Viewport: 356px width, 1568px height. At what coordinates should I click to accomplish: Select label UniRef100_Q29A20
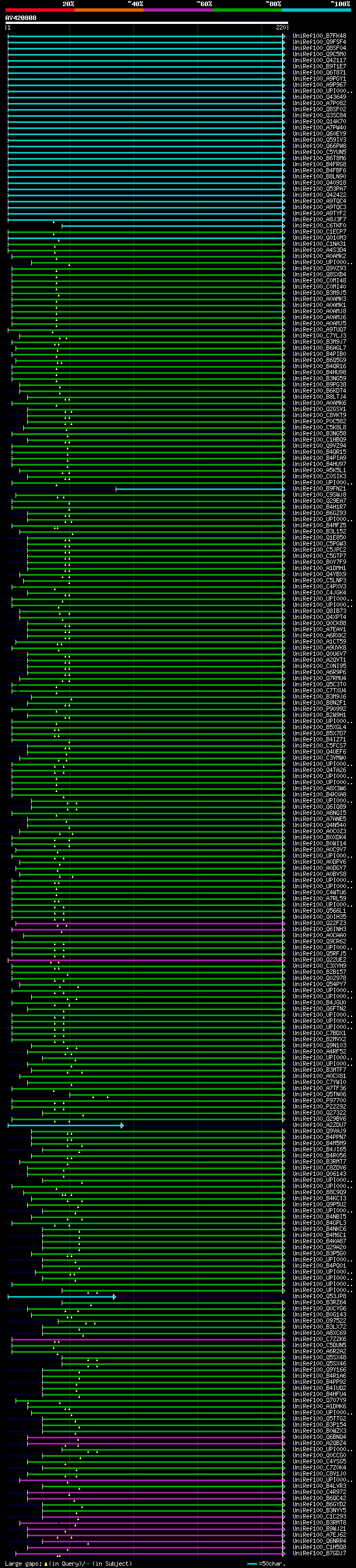pyautogui.click(x=319, y=1247)
